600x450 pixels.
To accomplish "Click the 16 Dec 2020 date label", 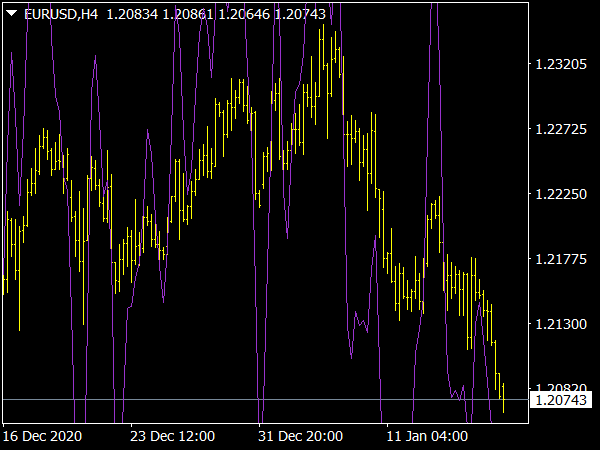I will (x=42, y=436).
